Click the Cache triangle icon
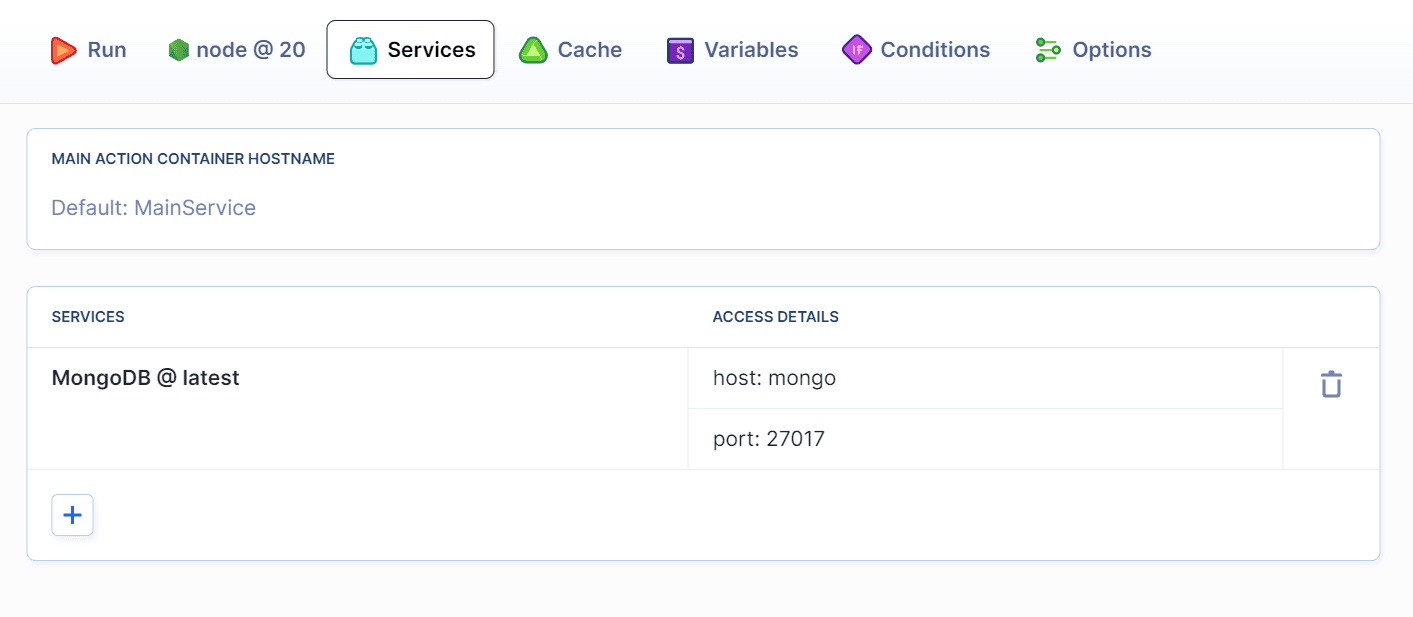The height and width of the screenshot is (617, 1413). 533,49
